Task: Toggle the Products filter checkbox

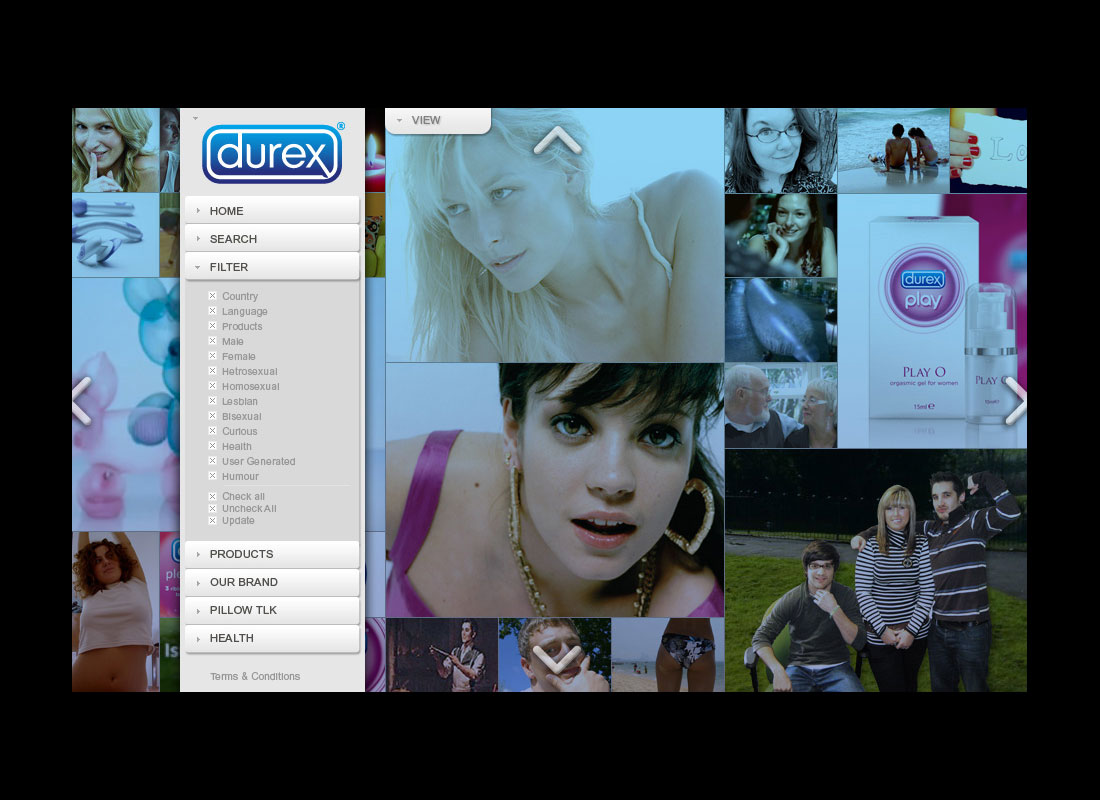Action: coord(212,326)
